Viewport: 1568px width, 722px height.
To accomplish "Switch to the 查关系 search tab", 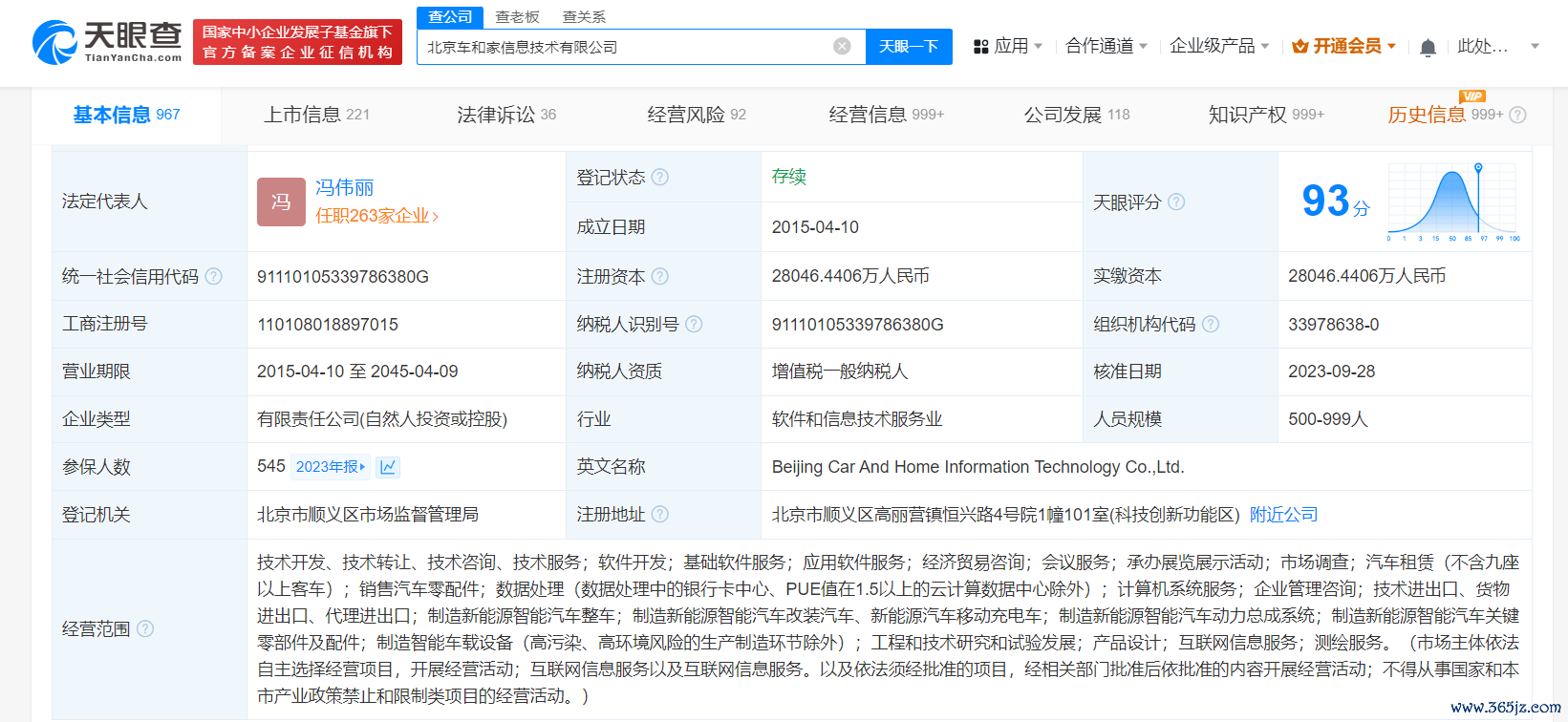I will point(584,16).
